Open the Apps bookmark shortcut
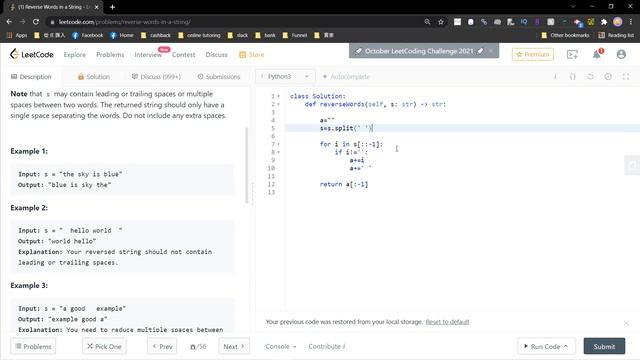Image resolution: width=640 pixels, height=360 pixels. coord(17,36)
